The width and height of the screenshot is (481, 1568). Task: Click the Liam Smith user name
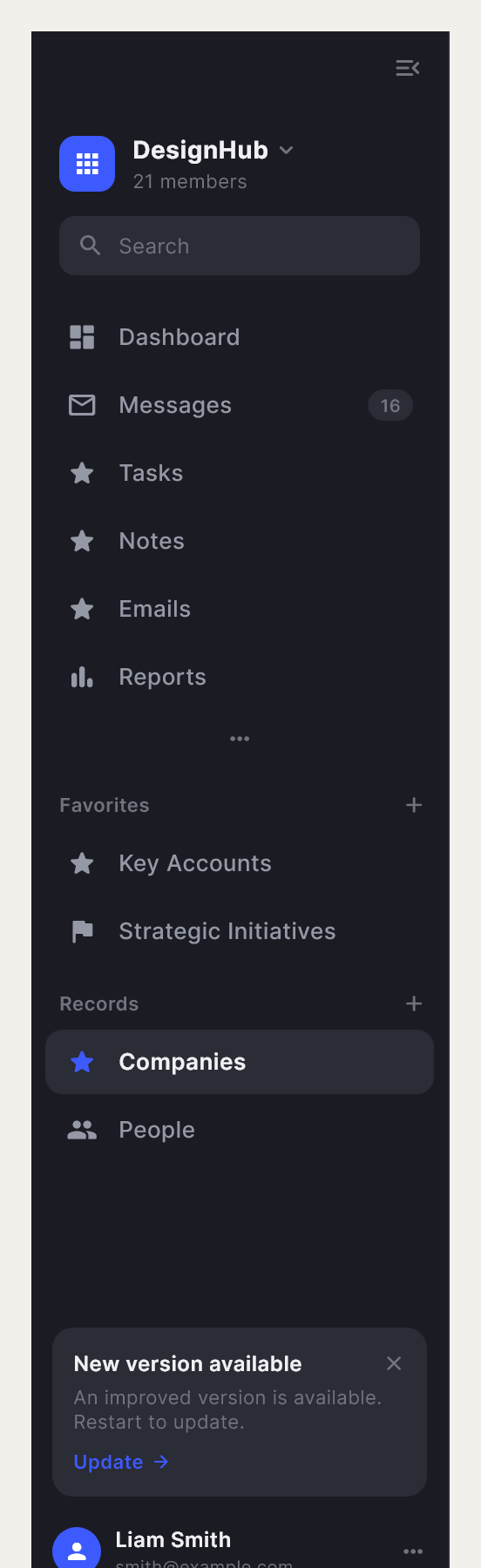tap(173, 1540)
